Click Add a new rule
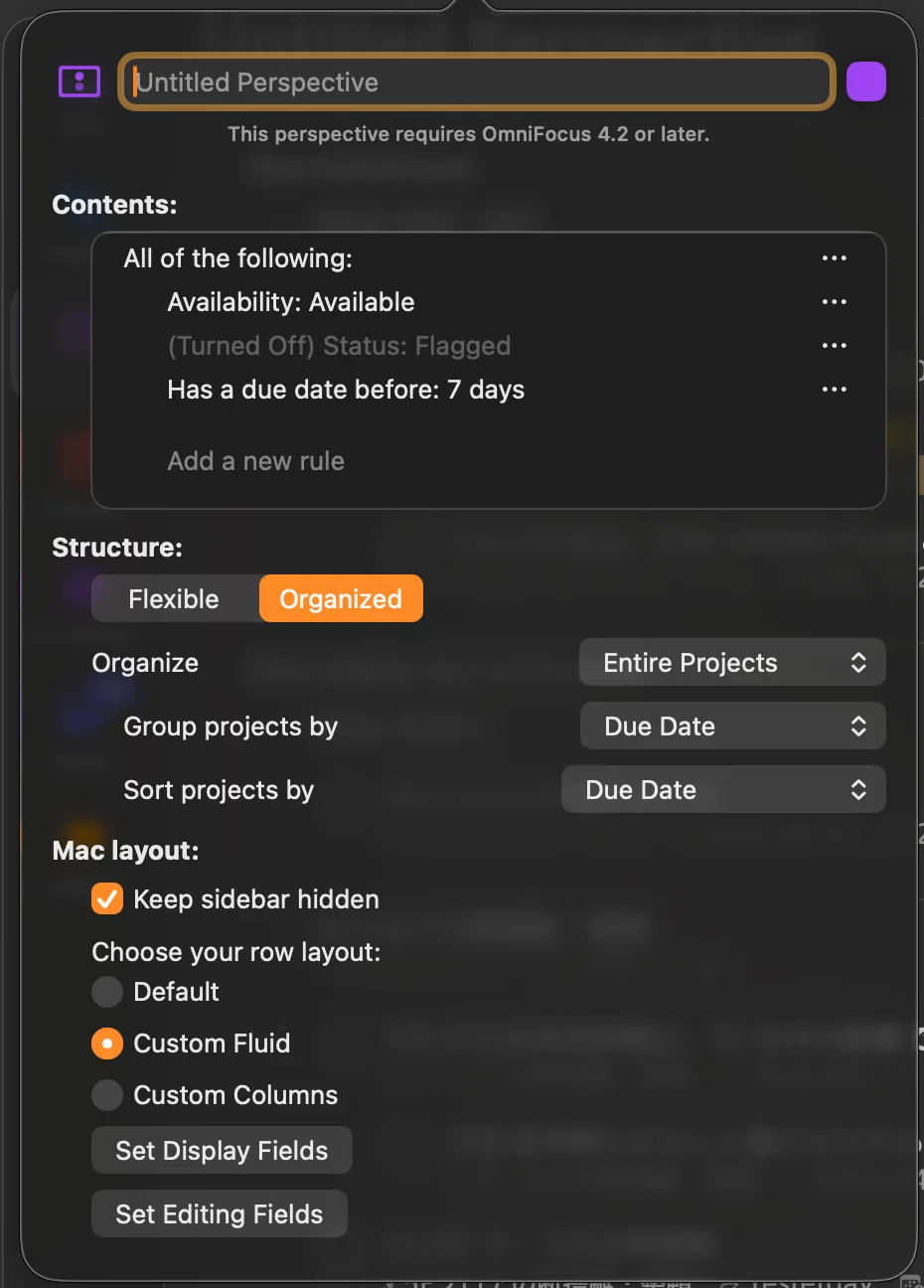 tap(256, 461)
